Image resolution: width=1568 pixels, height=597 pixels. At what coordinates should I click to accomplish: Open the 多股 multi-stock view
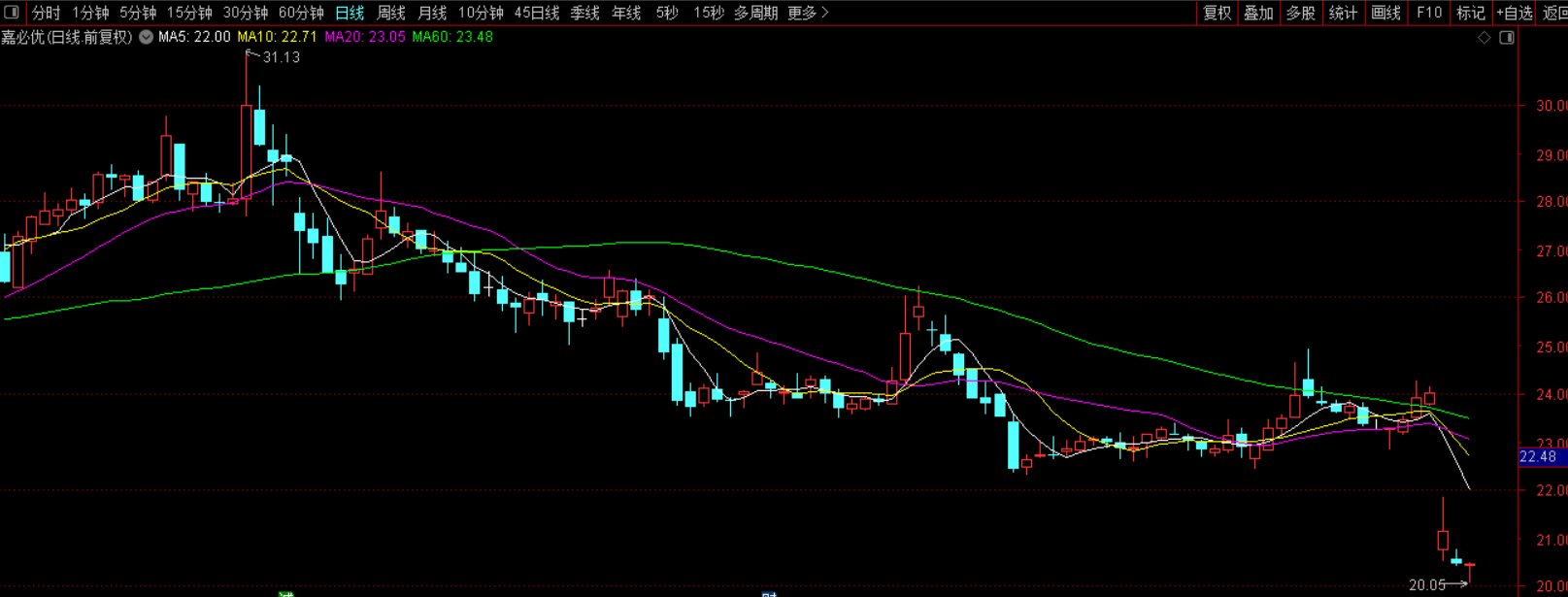[1300, 13]
